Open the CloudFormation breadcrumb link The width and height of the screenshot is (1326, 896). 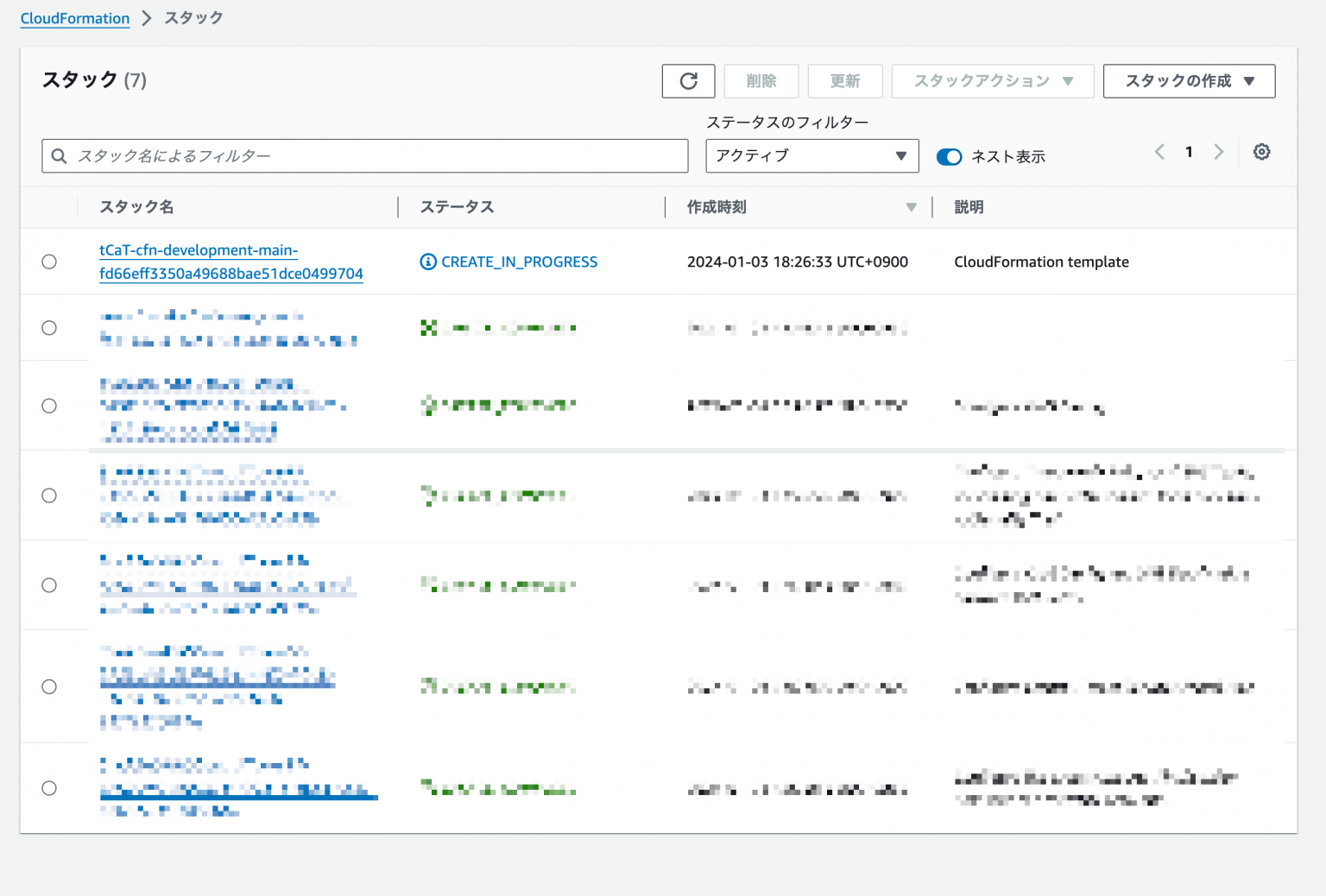coord(74,18)
